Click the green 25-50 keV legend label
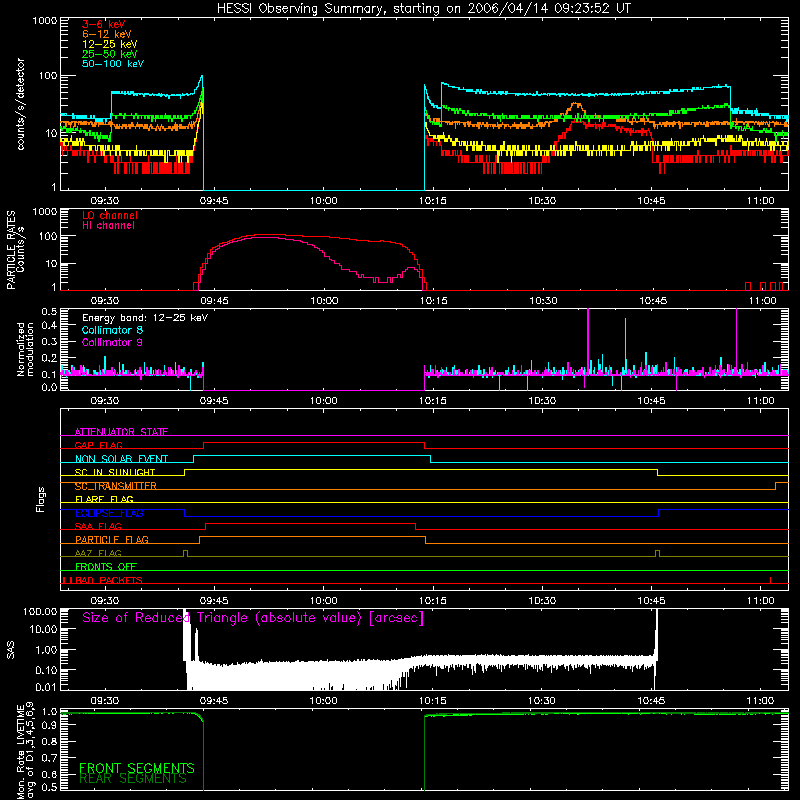Image resolution: width=800 pixels, height=800 pixels. pos(109,54)
